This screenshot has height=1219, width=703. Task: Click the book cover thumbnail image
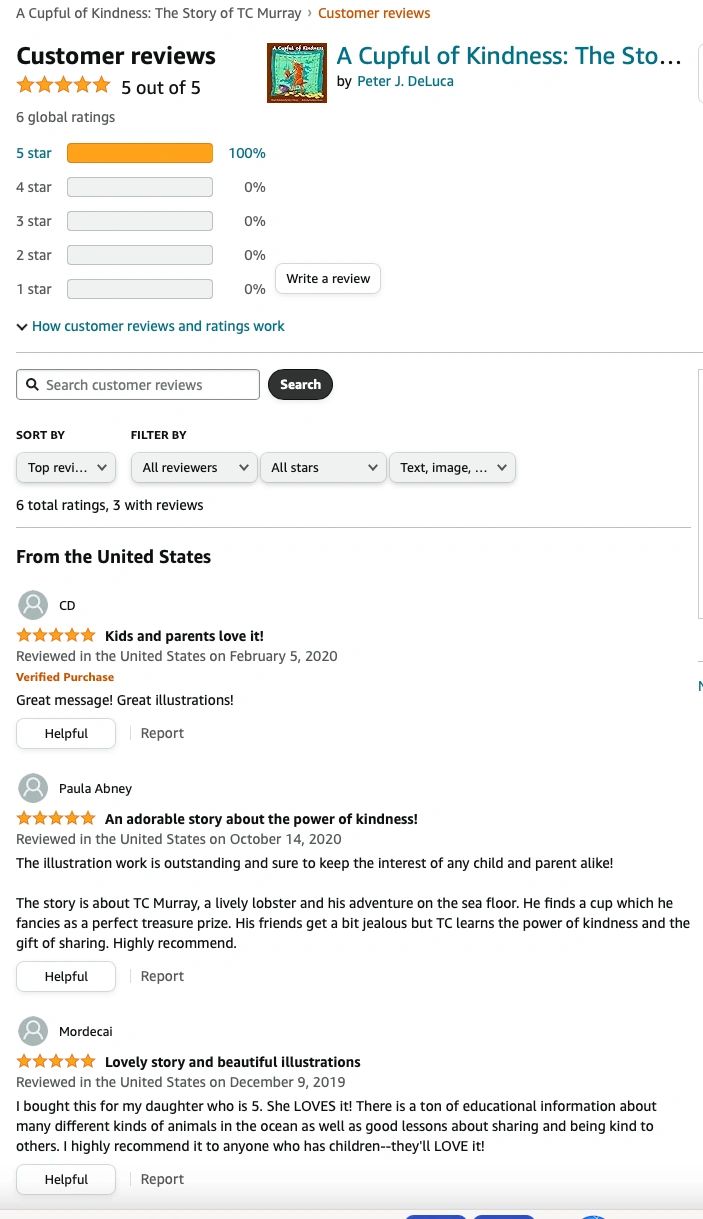tap(297, 73)
